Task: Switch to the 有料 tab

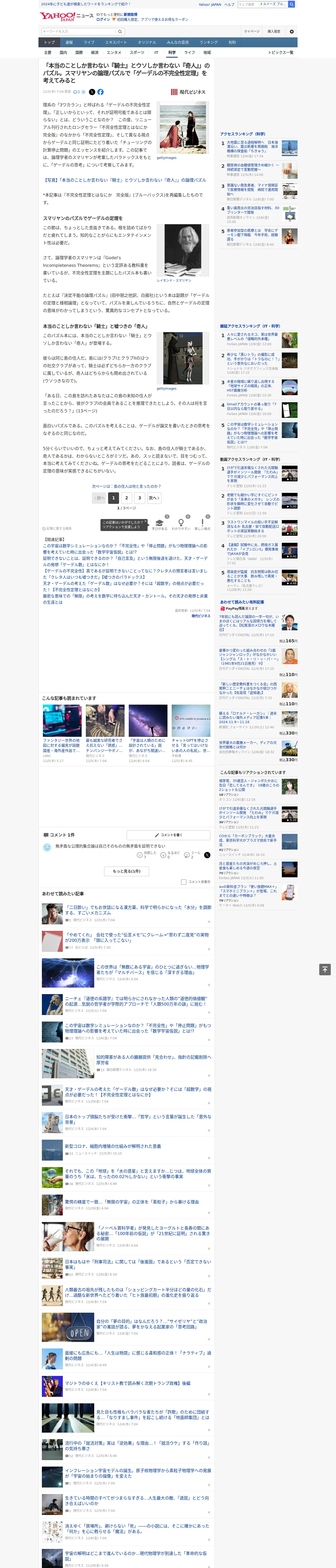Action: (232, 43)
